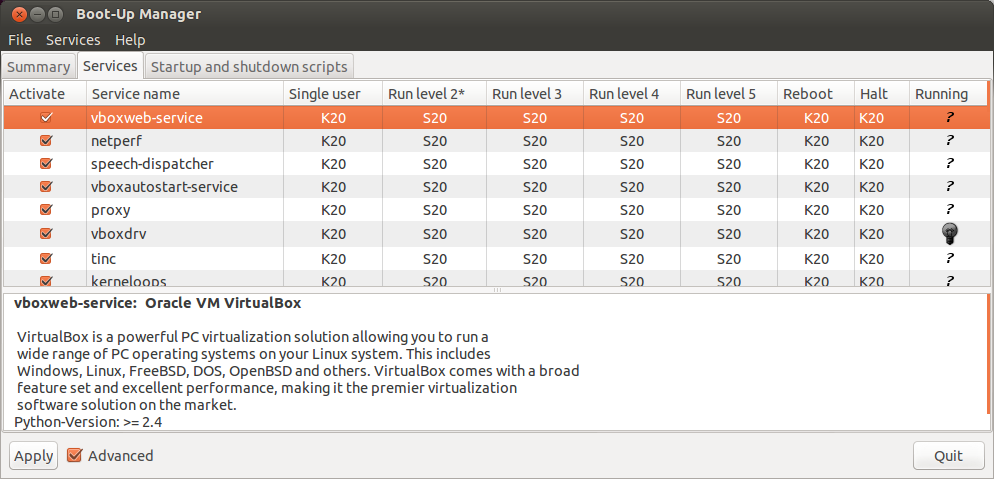Open the Services menu
This screenshot has height=479, width=994.
pyautogui.click(x=73, y=40)
